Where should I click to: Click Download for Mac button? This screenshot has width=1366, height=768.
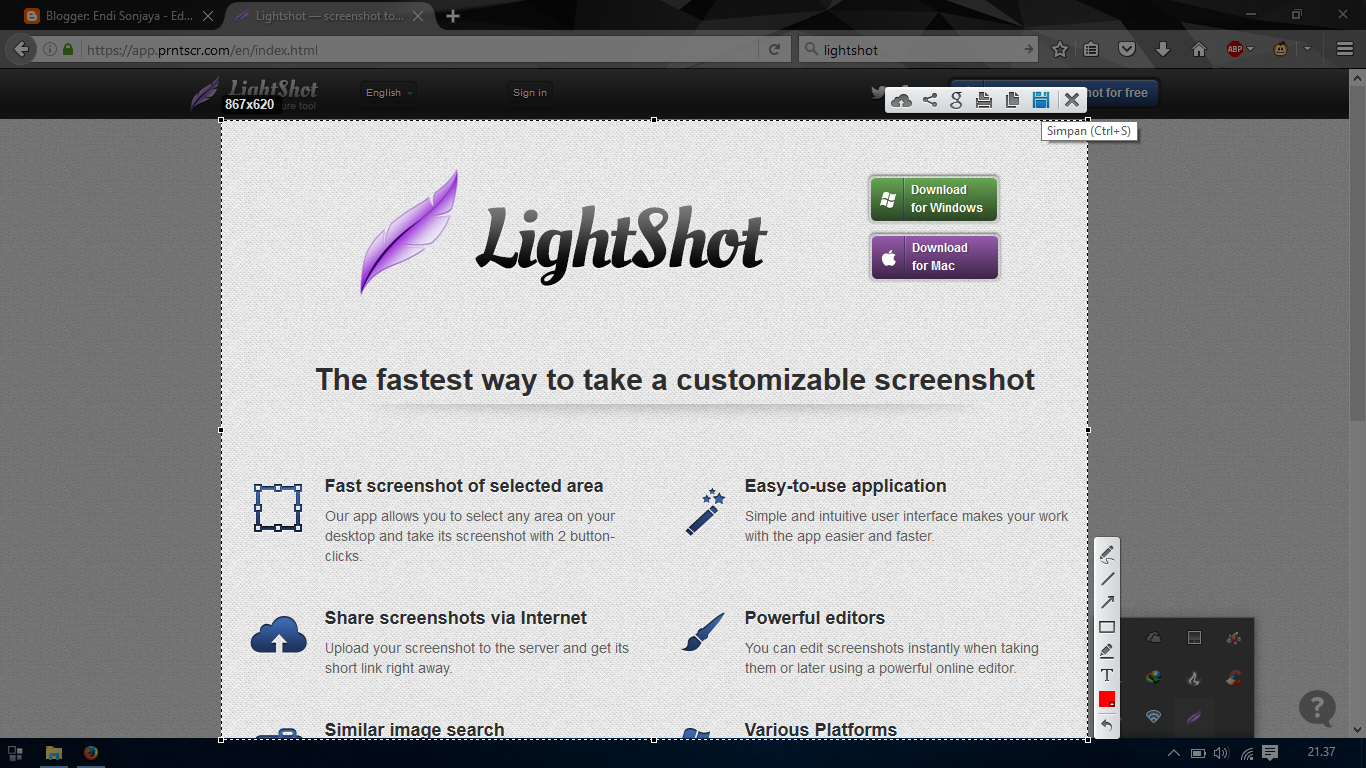[934, 257]
